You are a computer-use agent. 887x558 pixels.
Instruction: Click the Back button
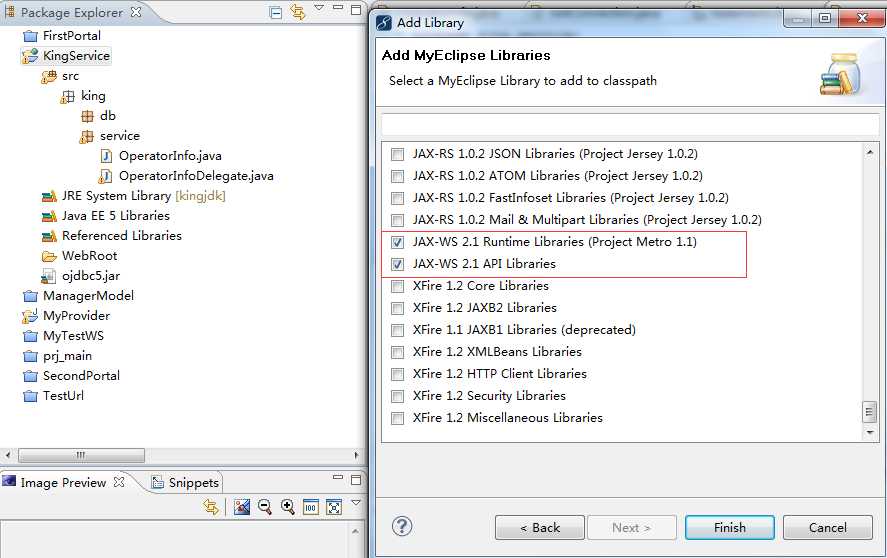click(540, 527)
